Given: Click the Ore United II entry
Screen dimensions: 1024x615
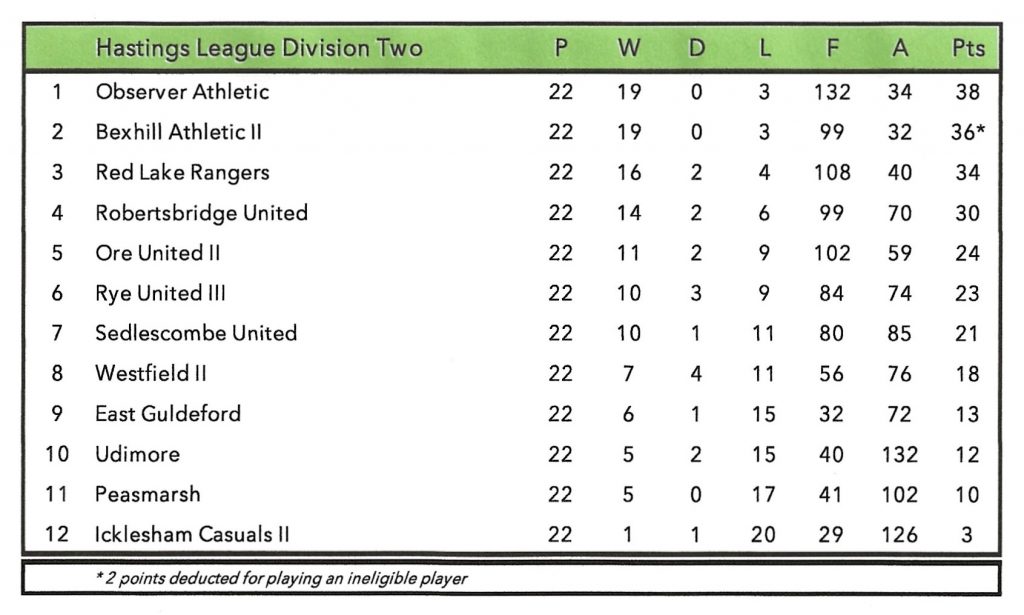Looking at the screenshot, I should point(157,253).
